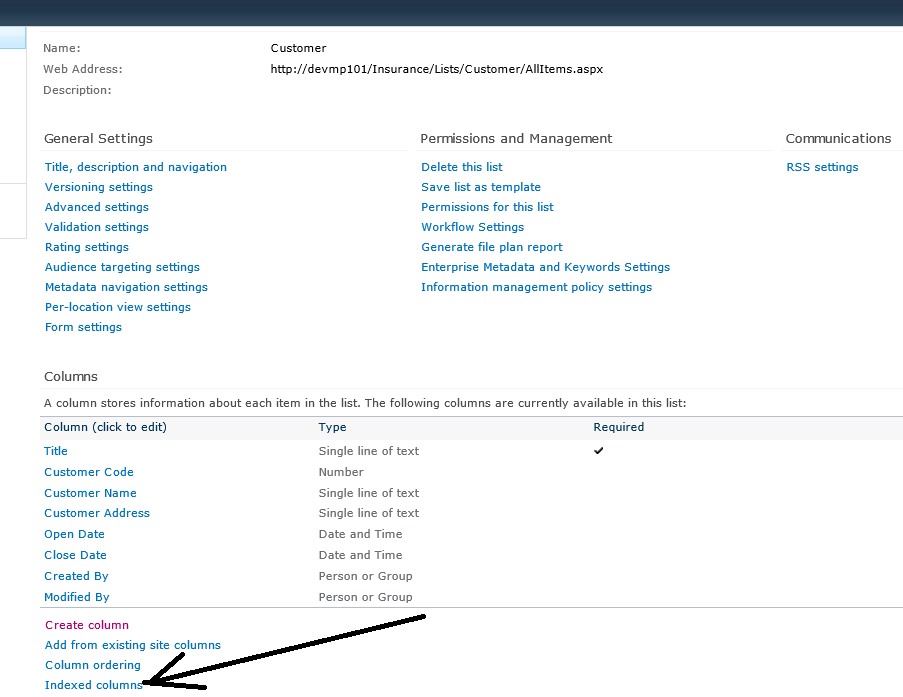Edit the Customer Code column
This screenshot has height=697, width=903.
pos(88,472)
